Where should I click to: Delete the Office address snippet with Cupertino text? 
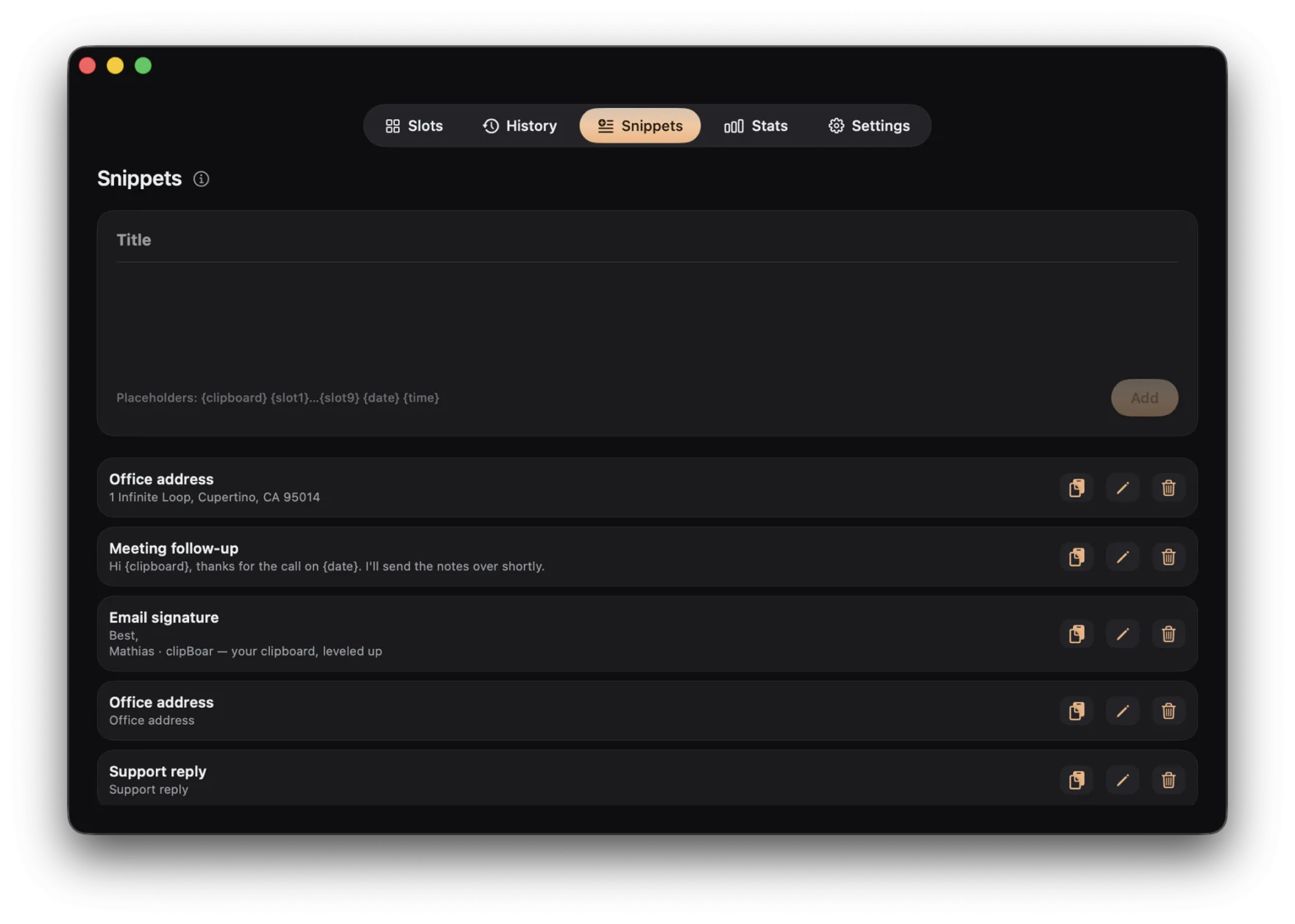[1168, 488]
